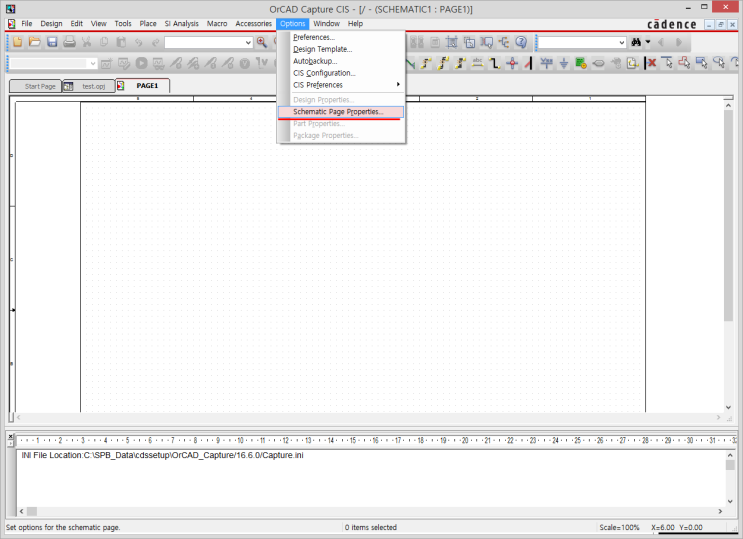The height and width of the screenshot is (539, 743).
Task: Open the Accessories menu
Action: pyautogui.click(x=254, y=23)
